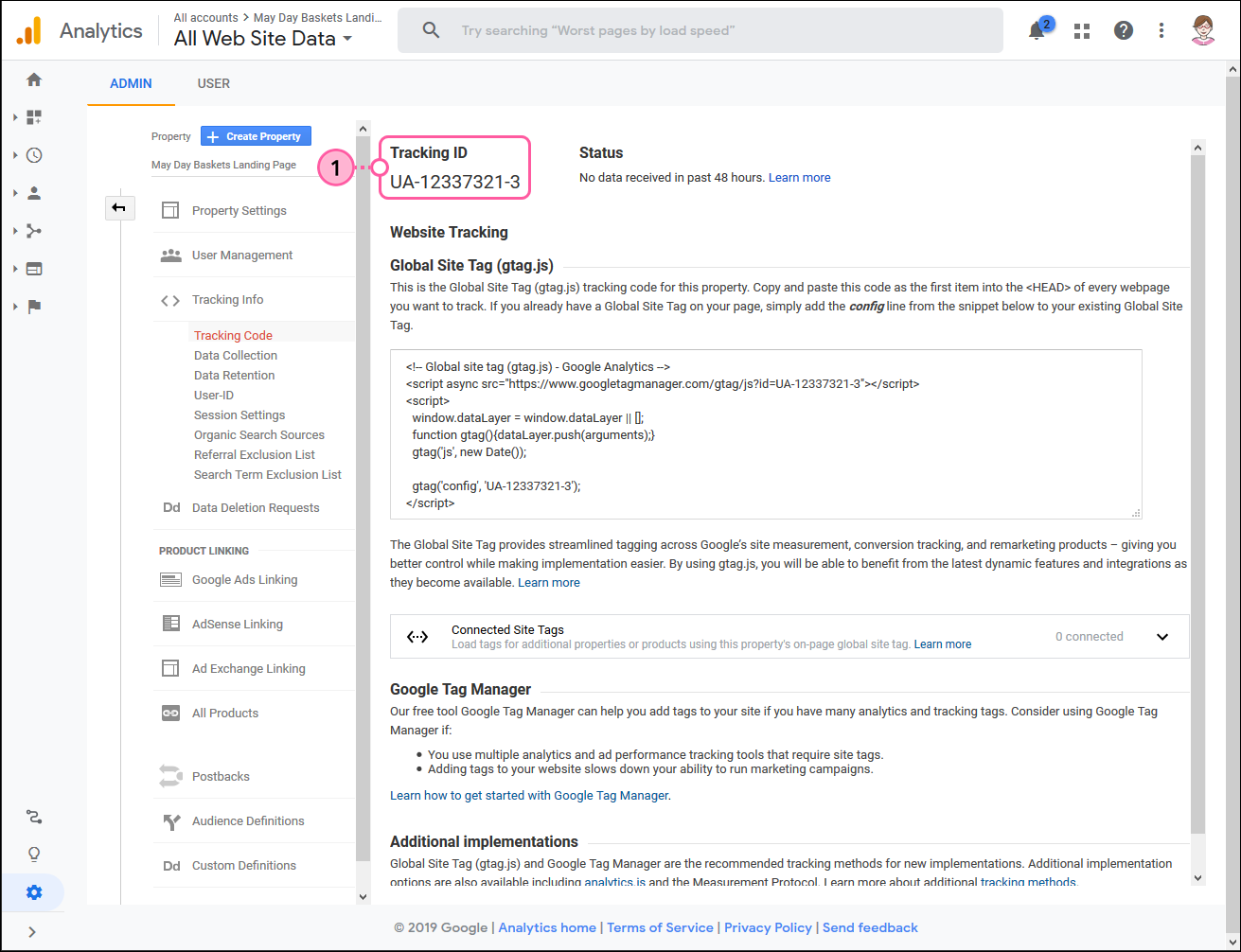Expand the Customization section arrow

tap(15, 117)
